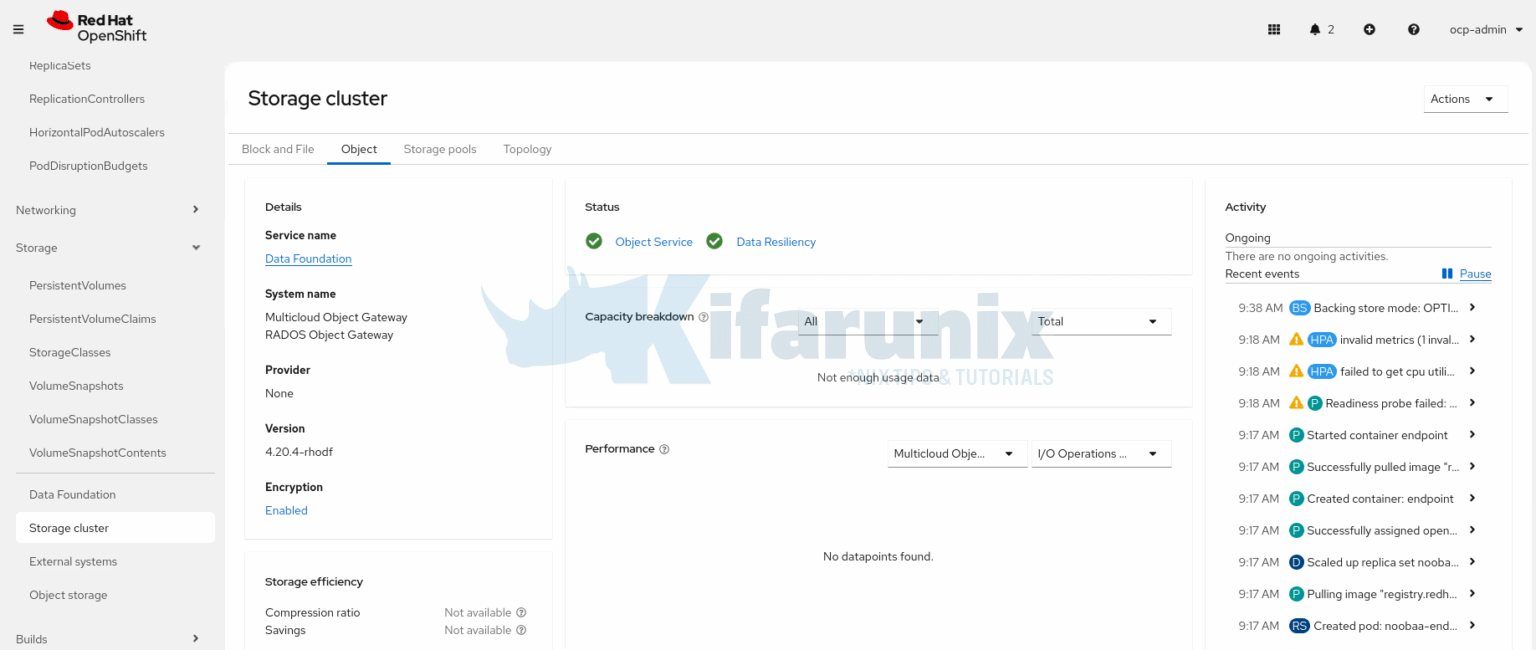Open the notifications bell icon

tap(1315, 30)
